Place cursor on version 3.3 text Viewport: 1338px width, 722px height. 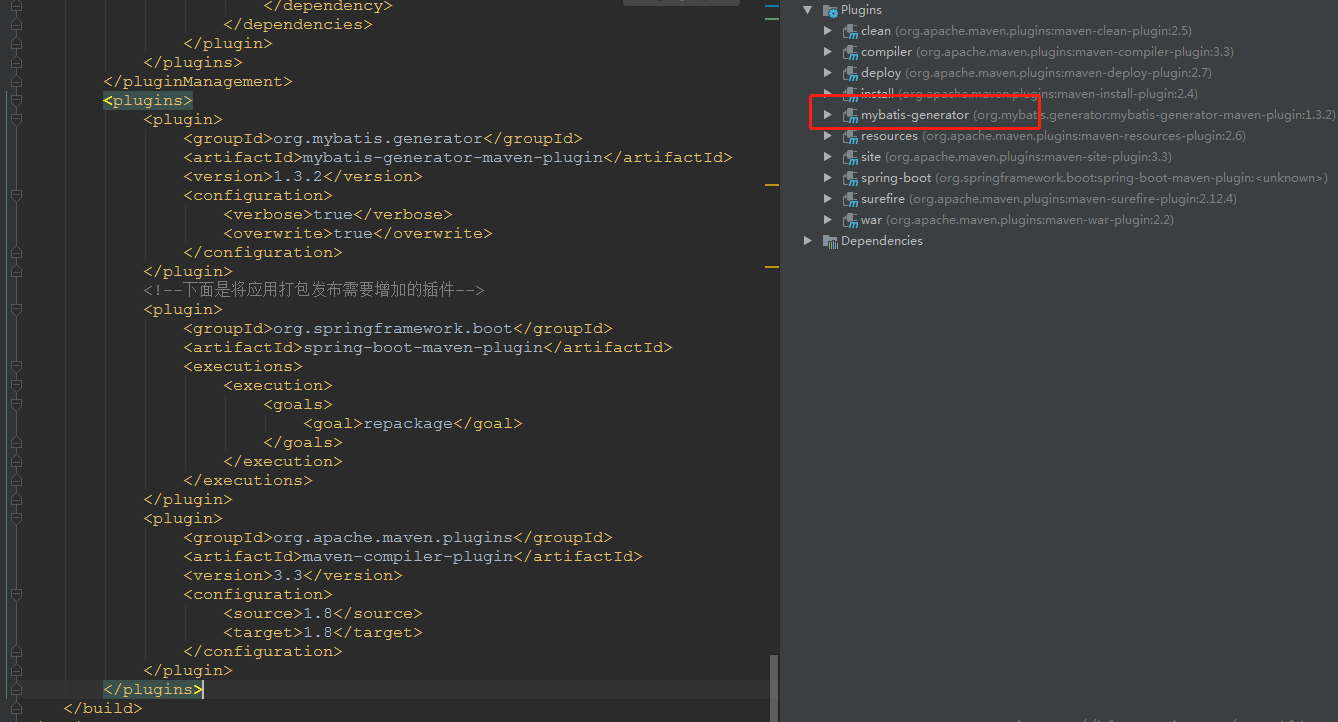287,575
